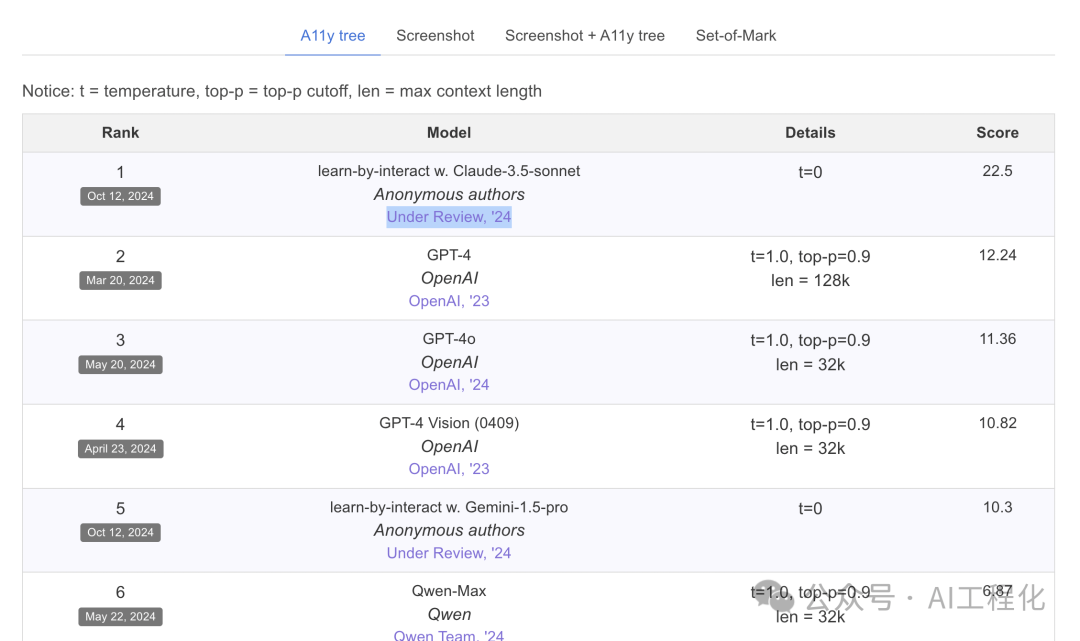Select the Screenshot + A11y tree tab
The width and height of the screenshot is (1080, 641).
click(x=585, y=36)
